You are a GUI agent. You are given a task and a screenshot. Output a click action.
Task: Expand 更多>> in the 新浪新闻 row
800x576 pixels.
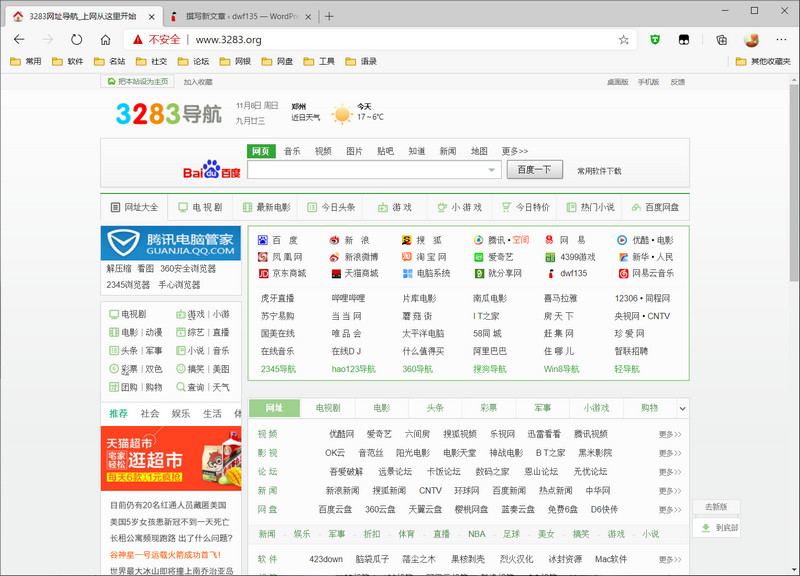point(670,491)
